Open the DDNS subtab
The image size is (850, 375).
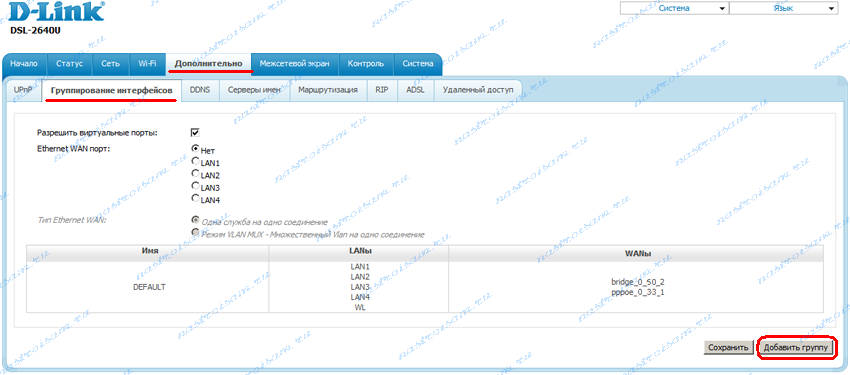click(200, 90)
